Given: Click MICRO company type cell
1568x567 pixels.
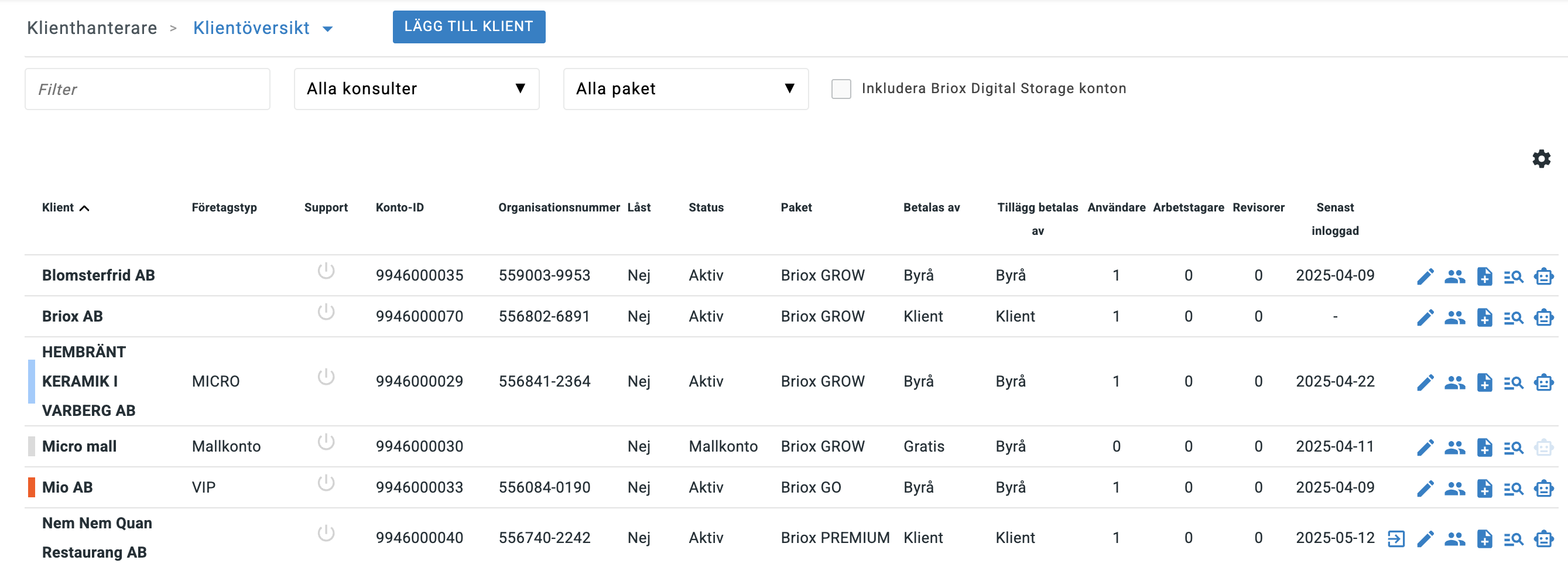Looking at the screenshot, I should coord(215,382).
